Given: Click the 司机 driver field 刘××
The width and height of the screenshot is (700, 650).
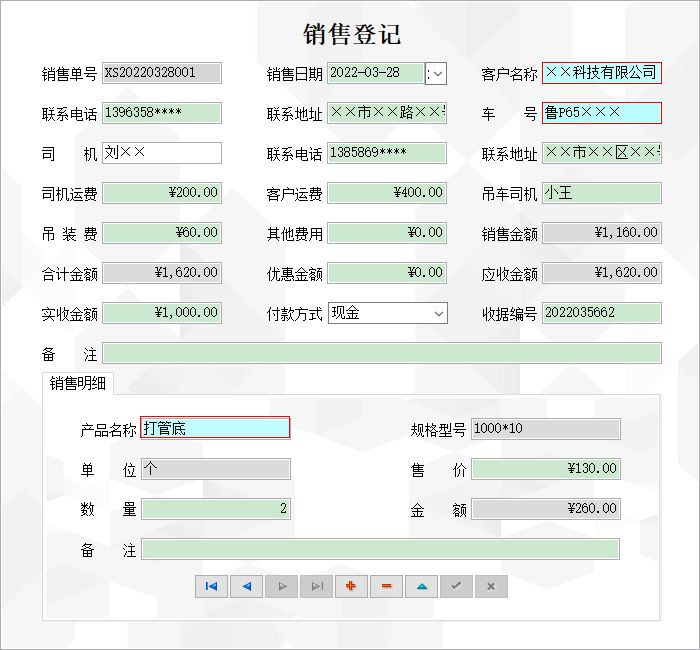Looking at the screenshot, I should [162, 153].
